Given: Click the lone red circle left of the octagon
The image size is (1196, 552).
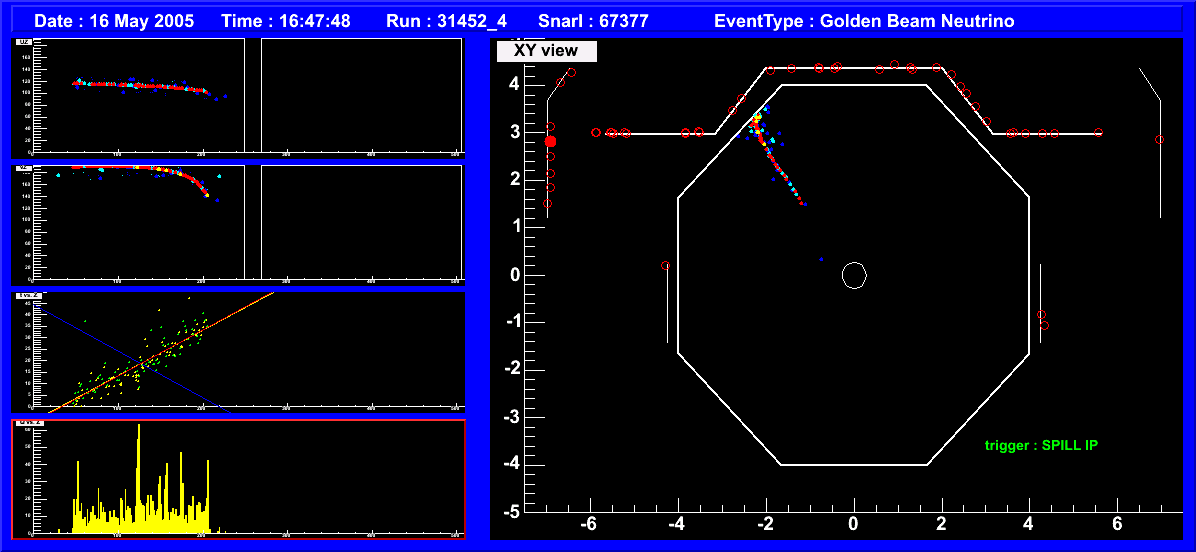Looking at the screenshot, I should [x=666, y=266].
